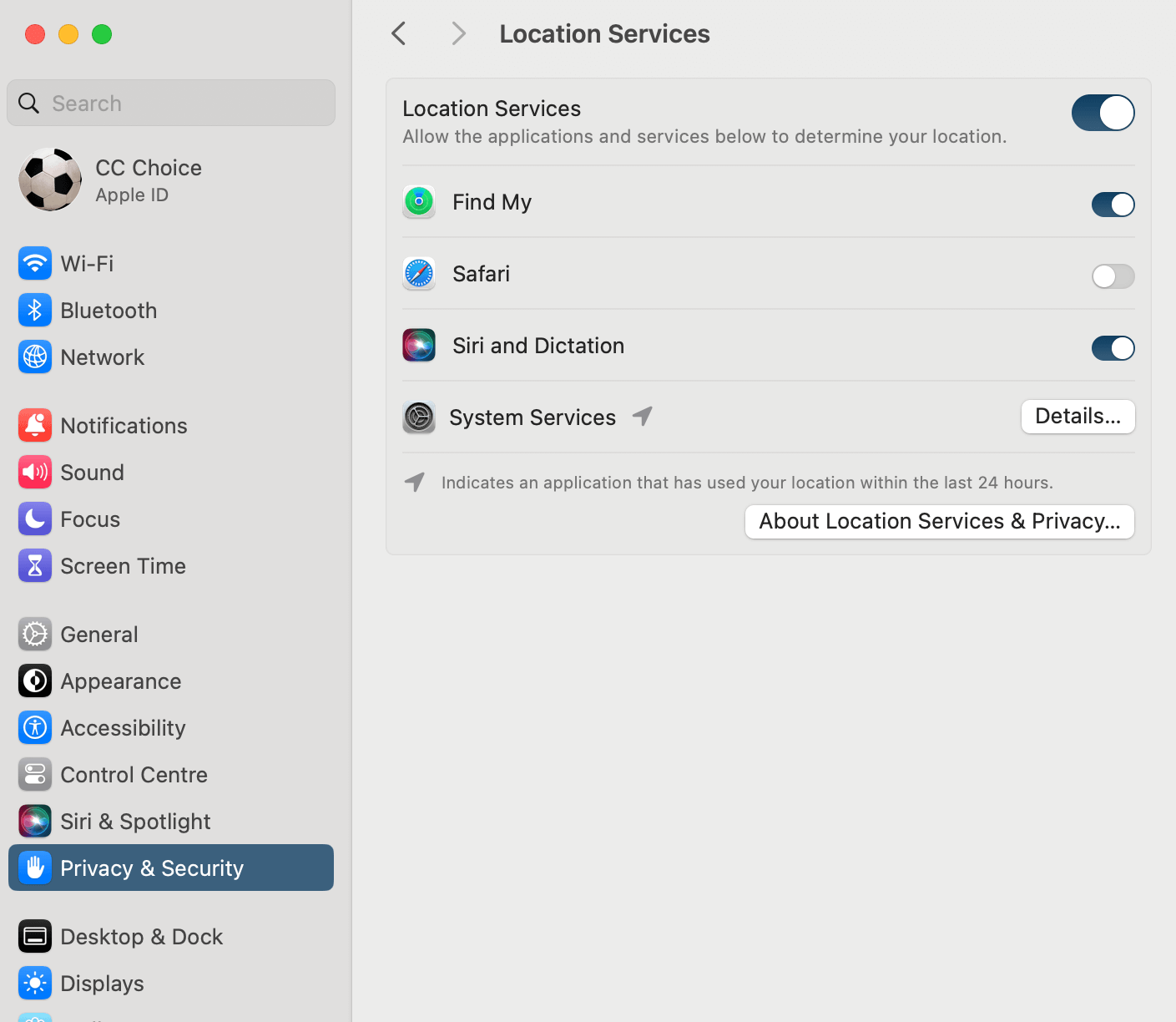The width and height of the screenshot is (1176, 1022).
Task: Open System Services Details button
Action: pyautogui.click(x=1078, y=417)
